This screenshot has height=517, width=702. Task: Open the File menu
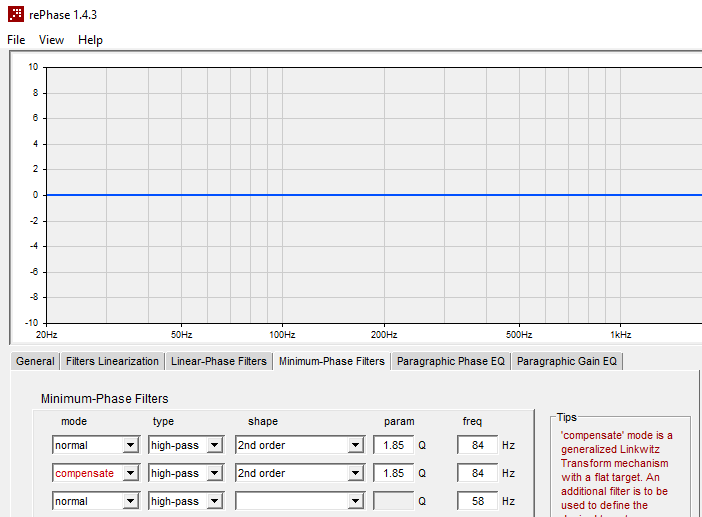click(16, 40)
